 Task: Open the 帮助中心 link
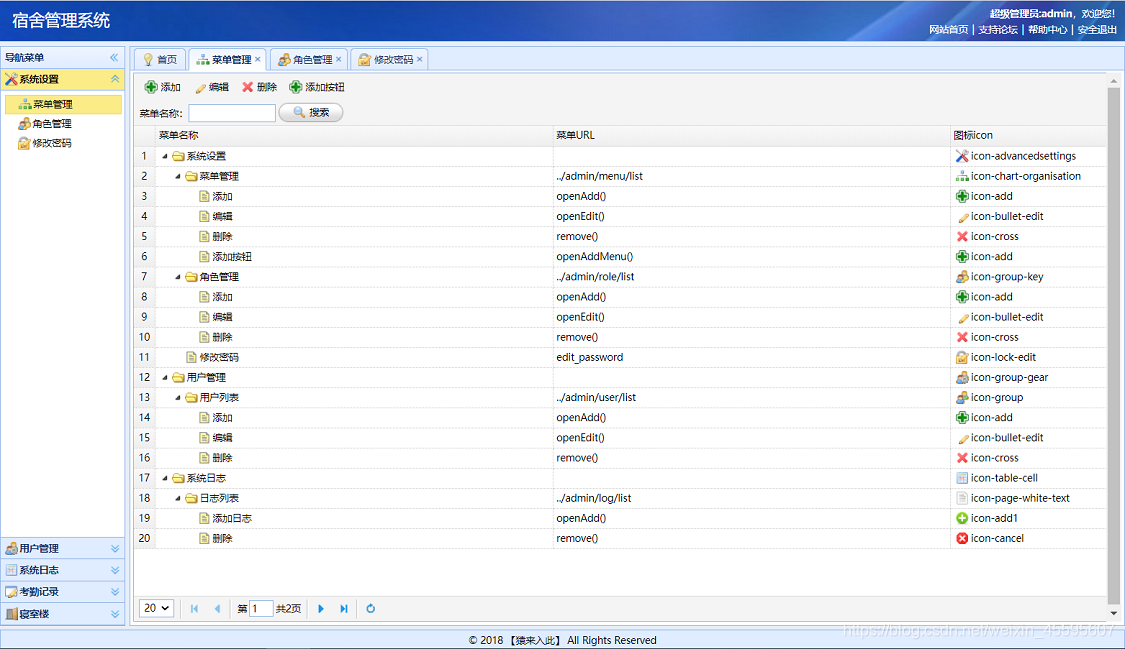[1048, 29]
